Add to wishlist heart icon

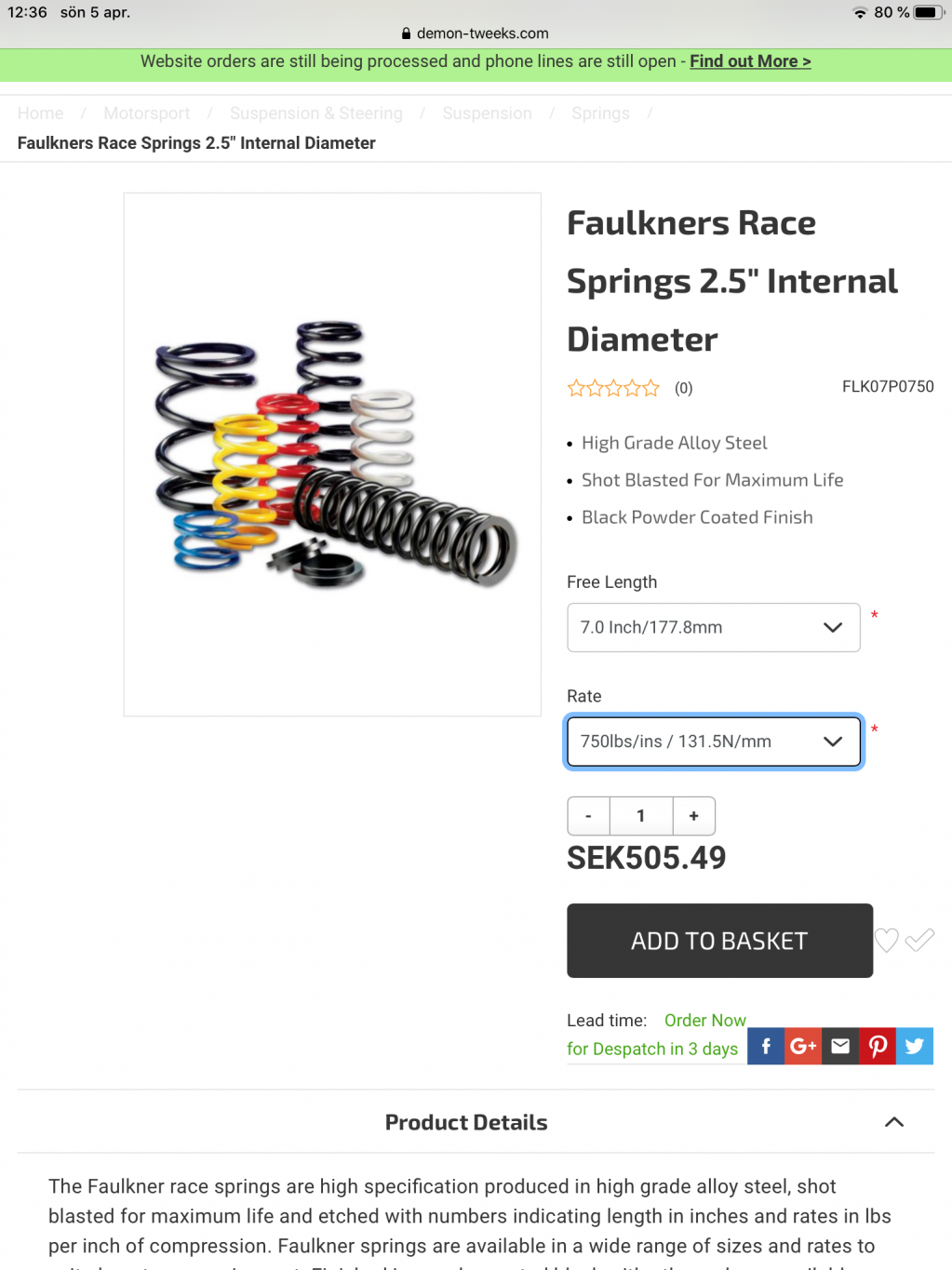click(x=887, y=941)
